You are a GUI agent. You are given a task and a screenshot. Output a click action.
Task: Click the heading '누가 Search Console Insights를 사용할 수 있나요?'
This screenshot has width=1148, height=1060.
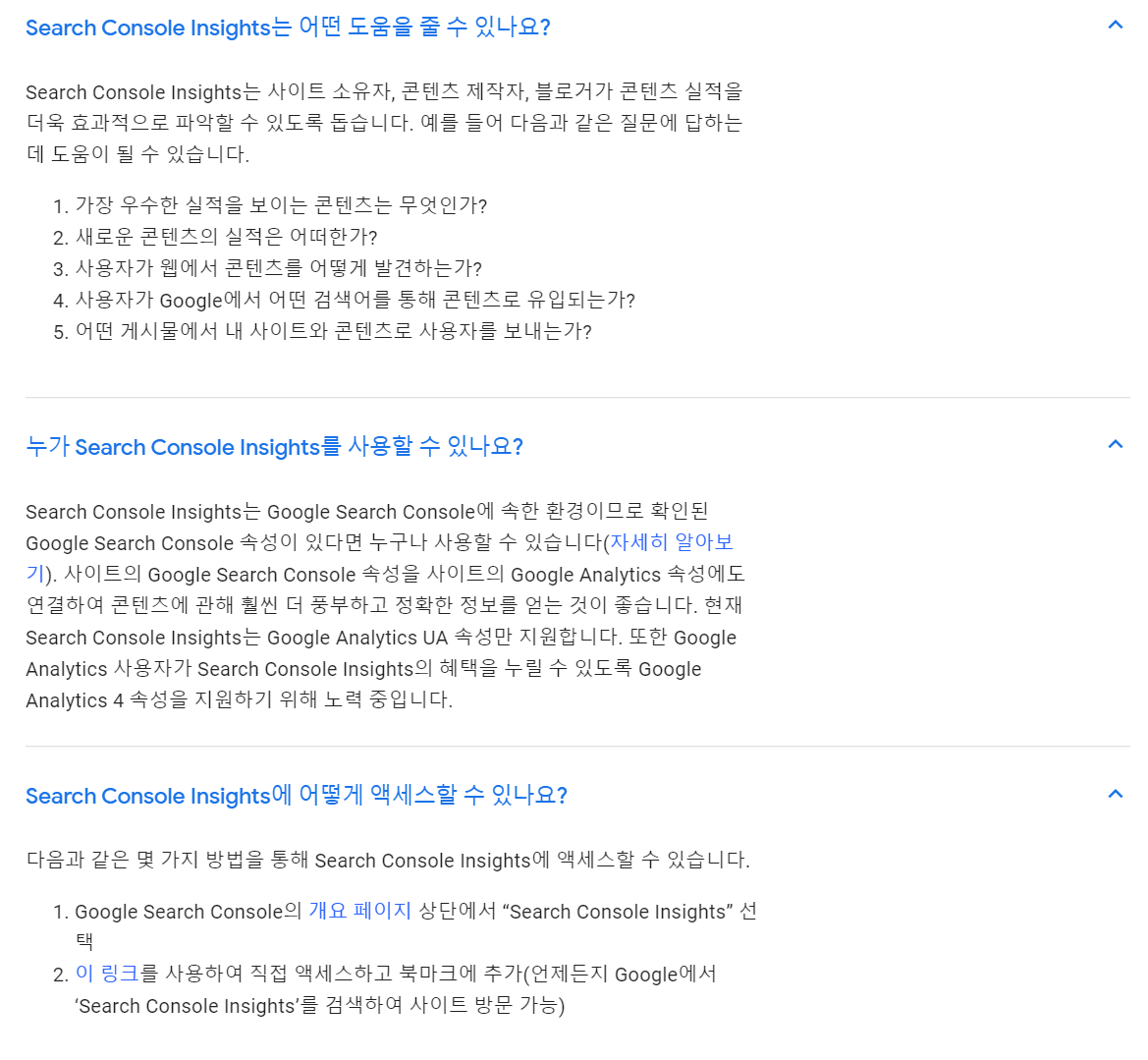[275, 446]
